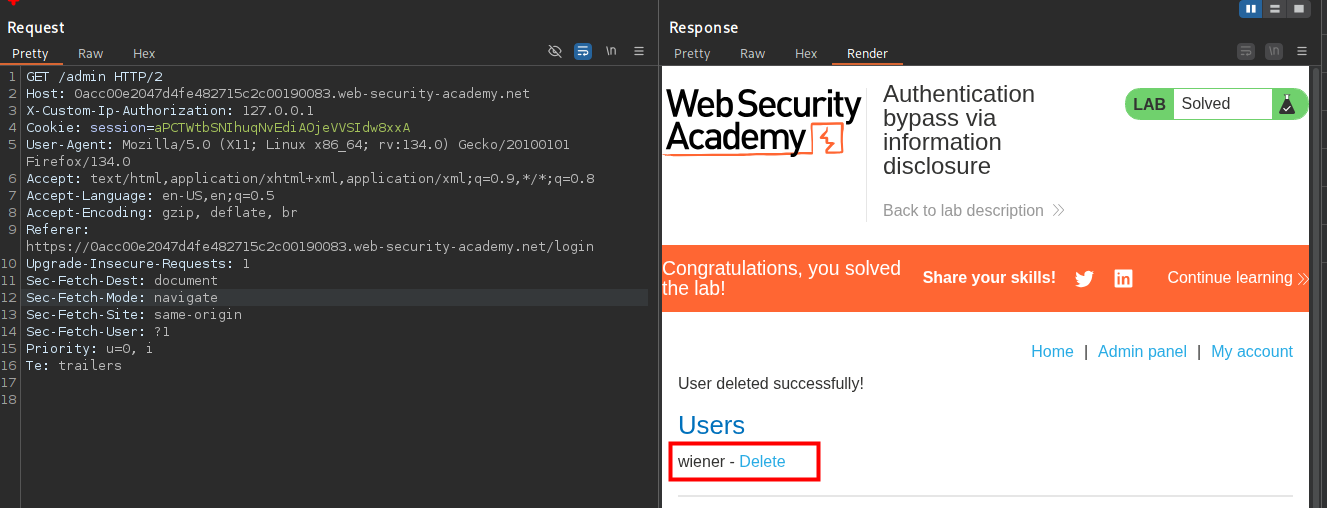The height and width of the screenshot is (508, 1327).
Task: Click the Twitter share icon
Action: [x=1084, y=279]
